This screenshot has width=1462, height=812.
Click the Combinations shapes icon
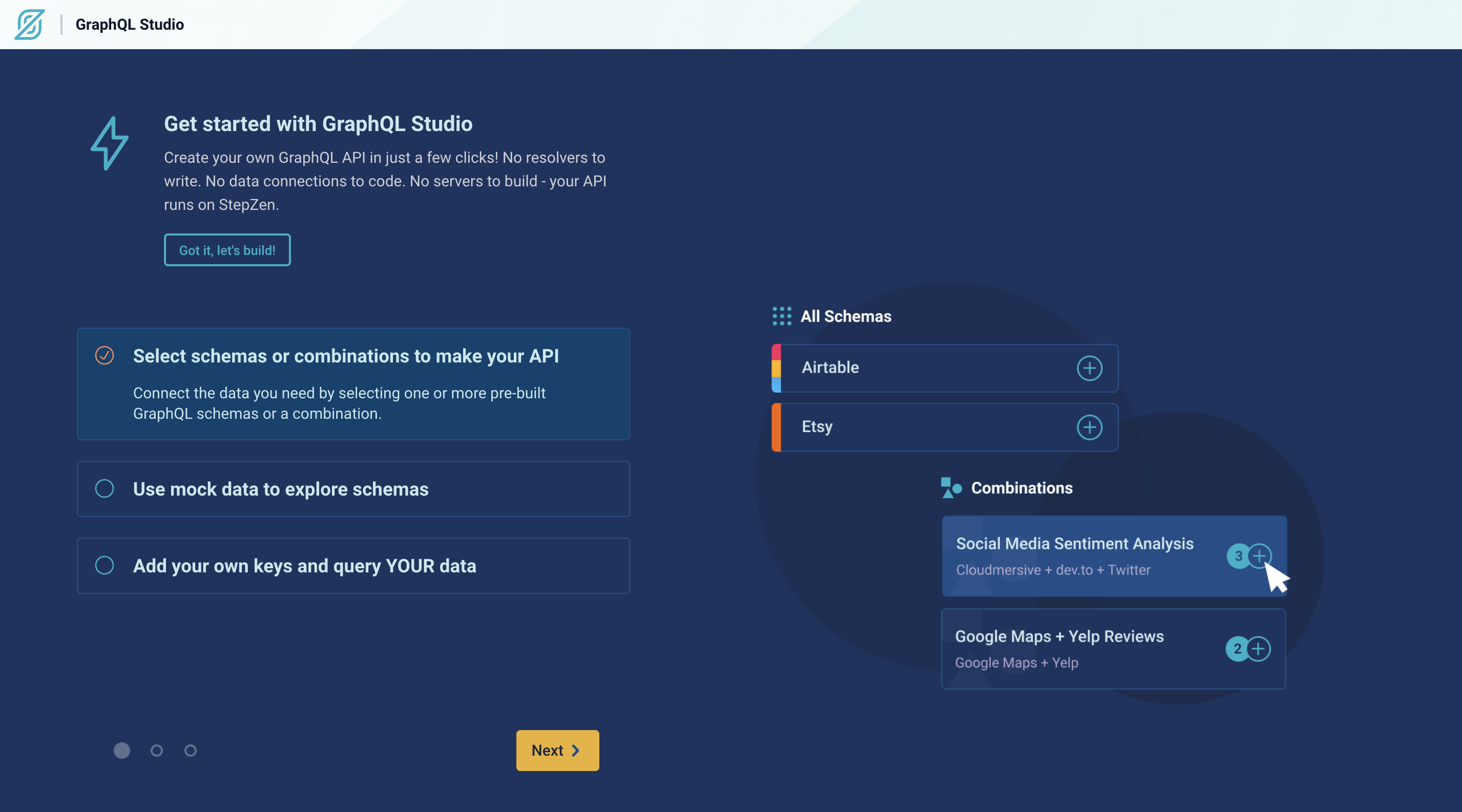[x=951, y=487]
